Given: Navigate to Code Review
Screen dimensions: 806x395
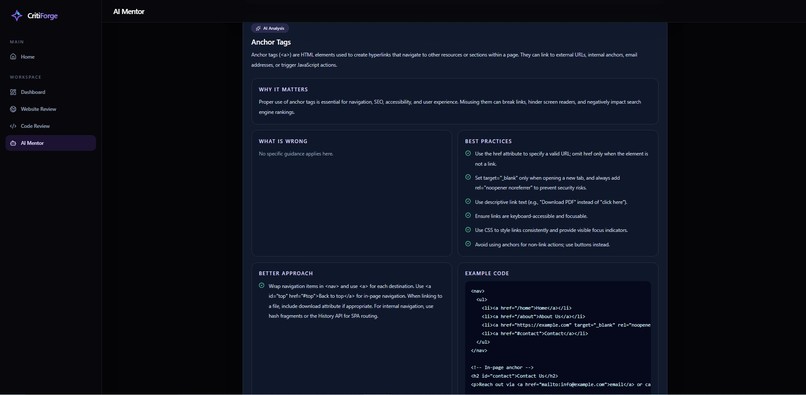Looking at the screenshot, I should 50,126.
